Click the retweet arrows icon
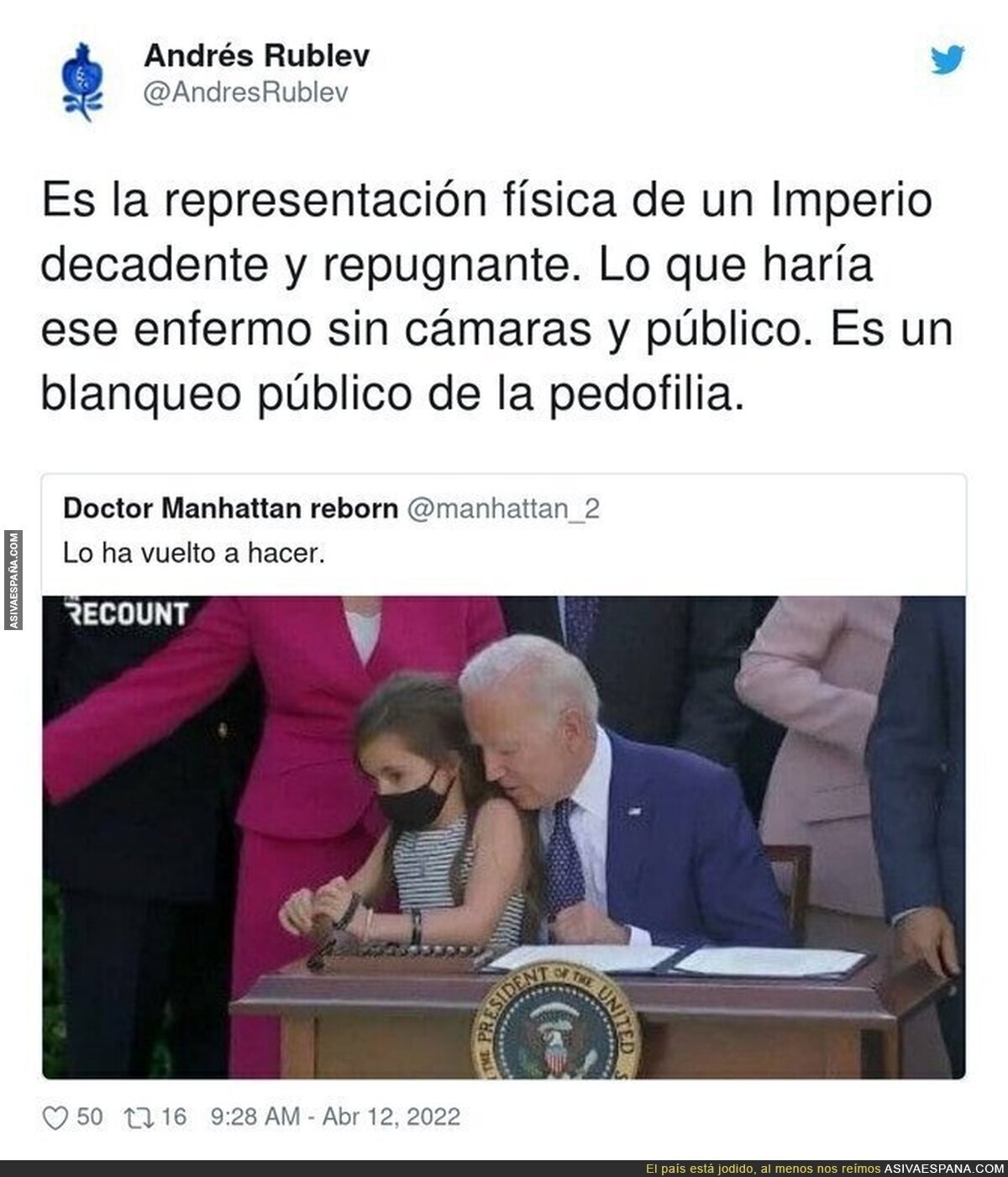The height and width of the screenshot is (1177, 1008). pos(135,1117)
